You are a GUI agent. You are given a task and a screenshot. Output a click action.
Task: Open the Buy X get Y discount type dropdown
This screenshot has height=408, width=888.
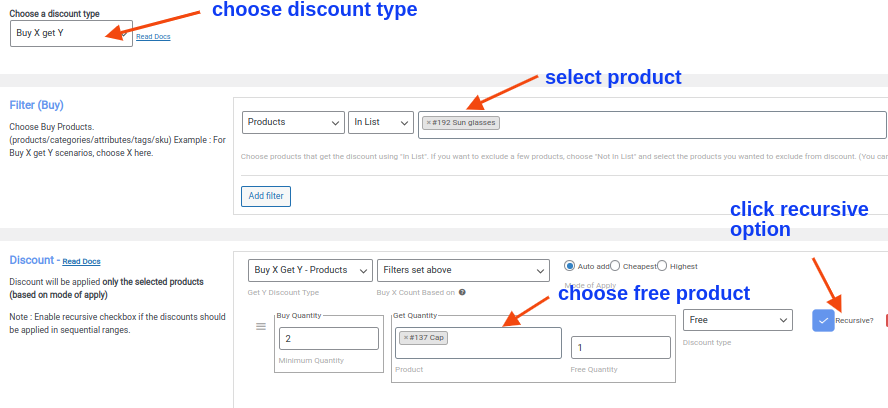[x=71, y=33]
